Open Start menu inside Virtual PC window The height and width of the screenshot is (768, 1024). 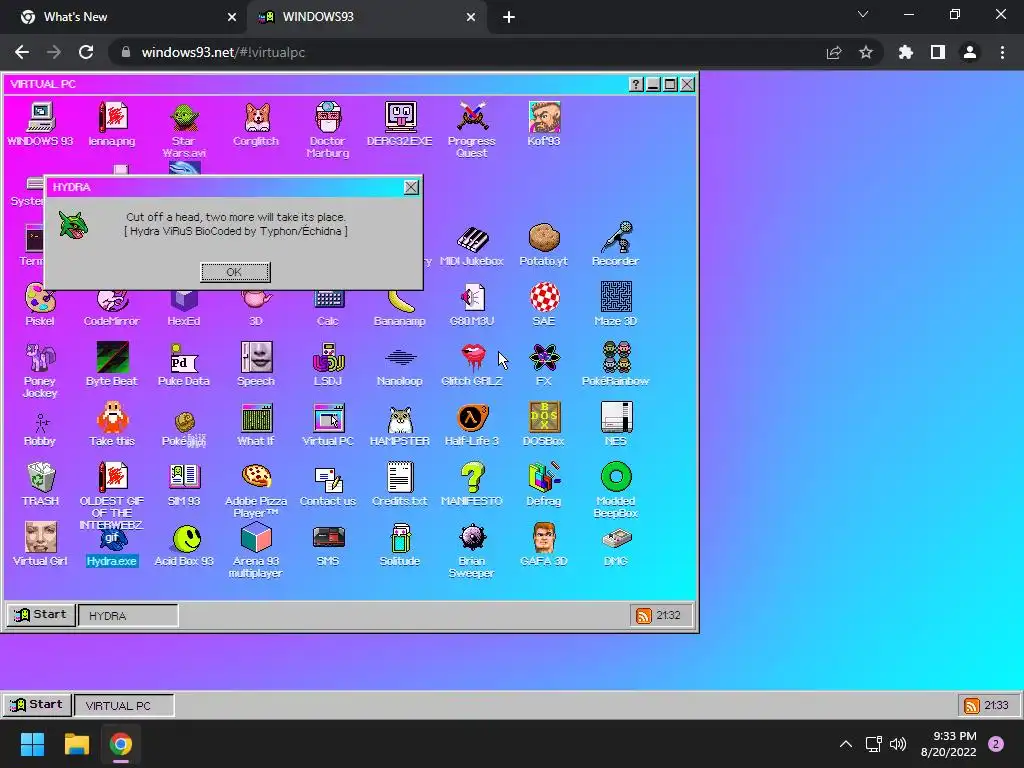point(40,615)
